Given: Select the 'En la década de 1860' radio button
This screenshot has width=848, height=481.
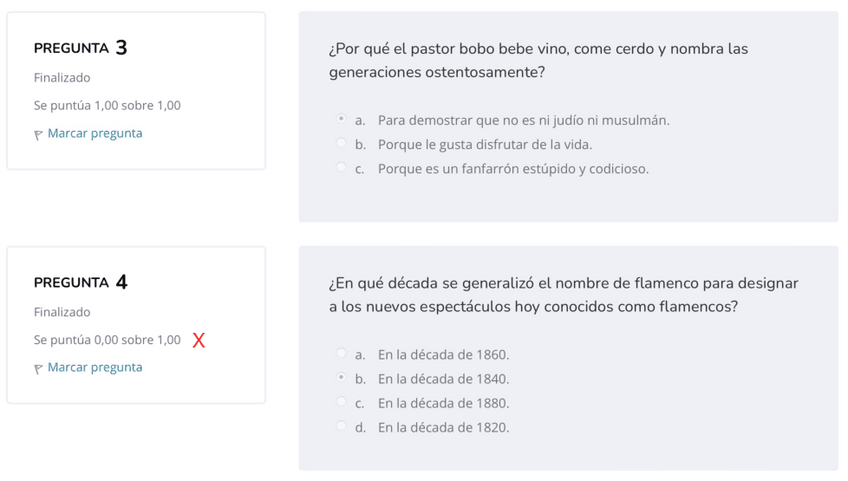Looking at the screenshot, I should tap(341, 354).
